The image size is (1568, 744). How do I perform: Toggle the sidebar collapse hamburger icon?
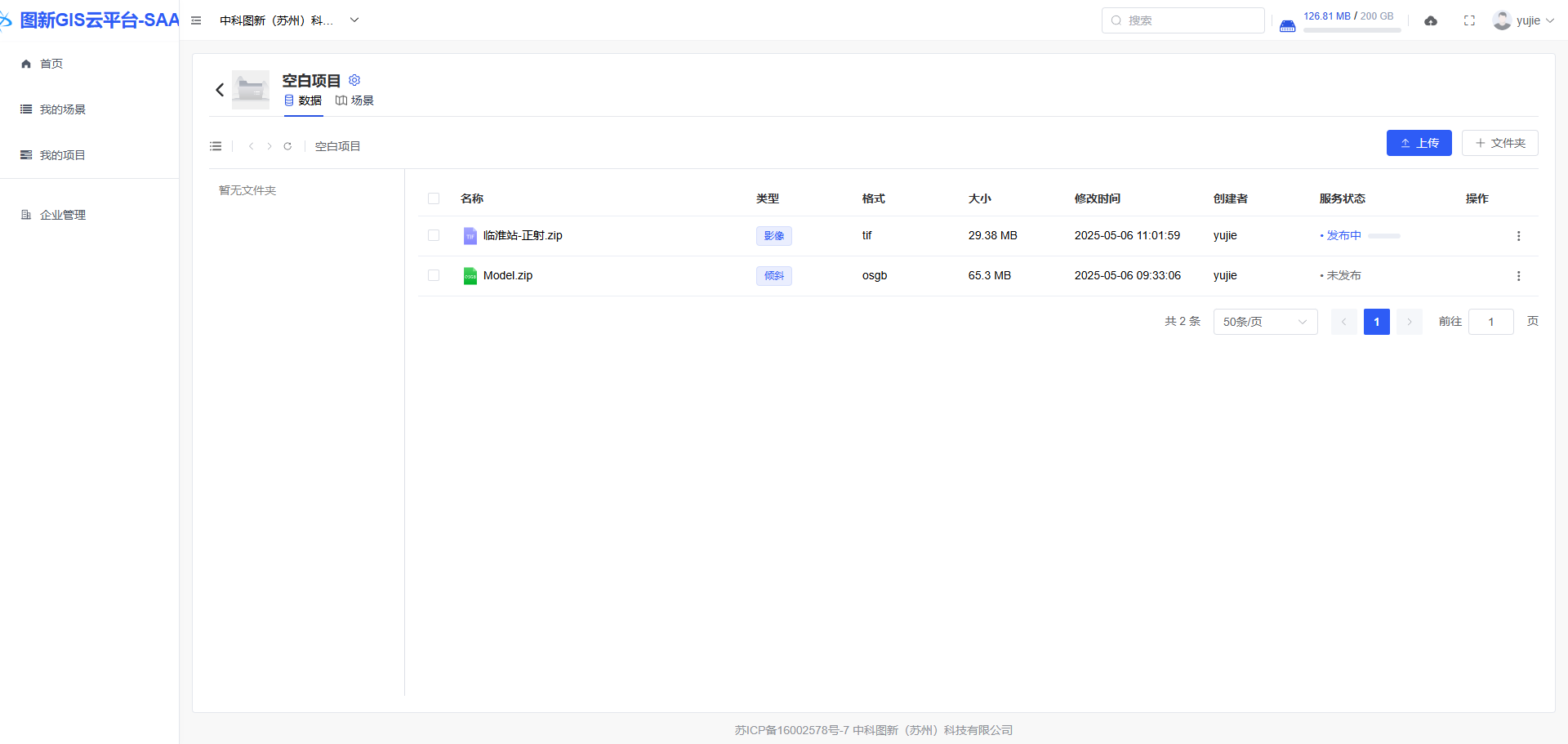coord(196,20)
